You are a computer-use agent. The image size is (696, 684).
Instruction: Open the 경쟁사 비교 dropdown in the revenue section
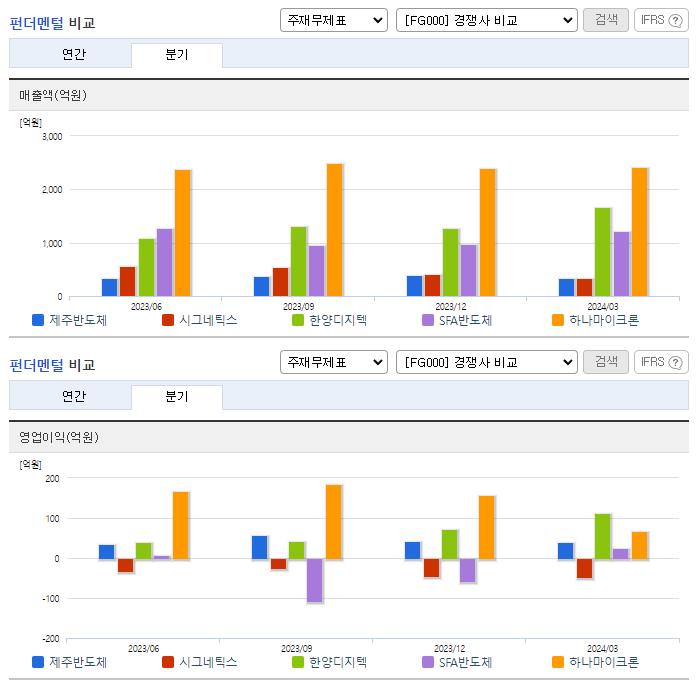[486, 20]
